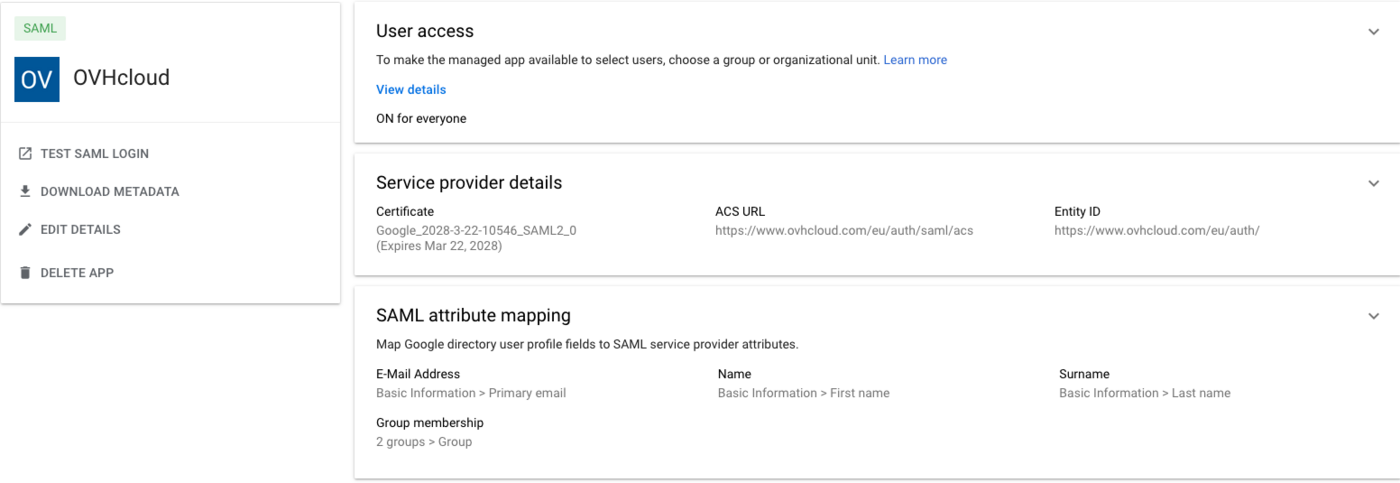Image resolution: width=1400 pixels, height=483 pixels.
Task: Collapse the Service provider details chevron
Action: pos(1373,183)
